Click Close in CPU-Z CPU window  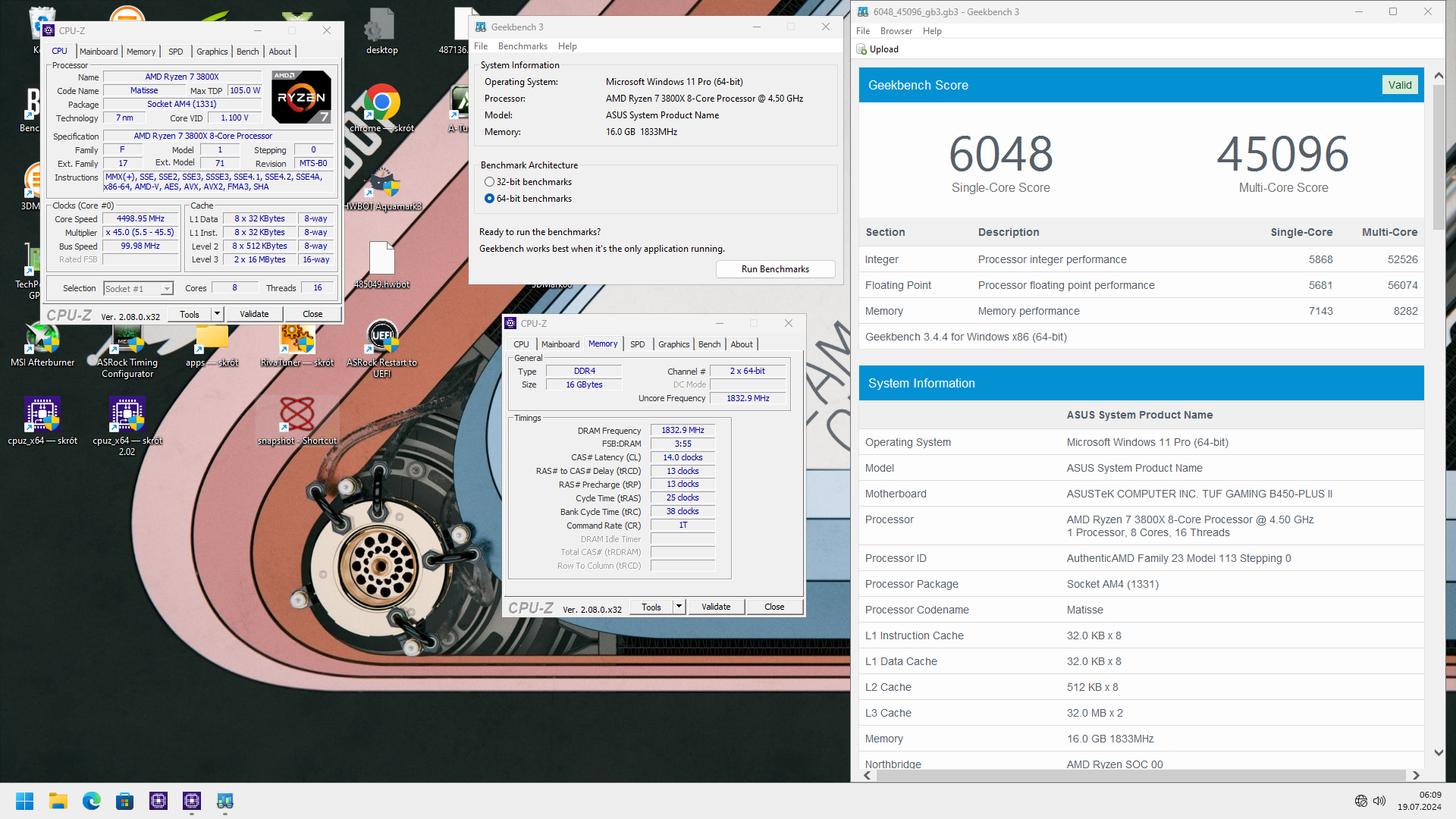click(312, 314)
